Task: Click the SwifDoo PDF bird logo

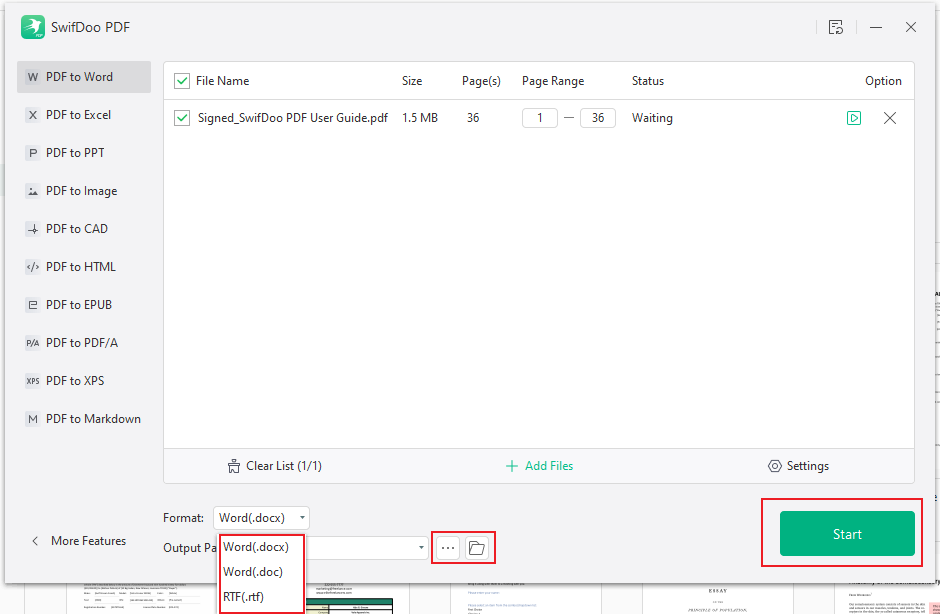Action: pos(32,27)
